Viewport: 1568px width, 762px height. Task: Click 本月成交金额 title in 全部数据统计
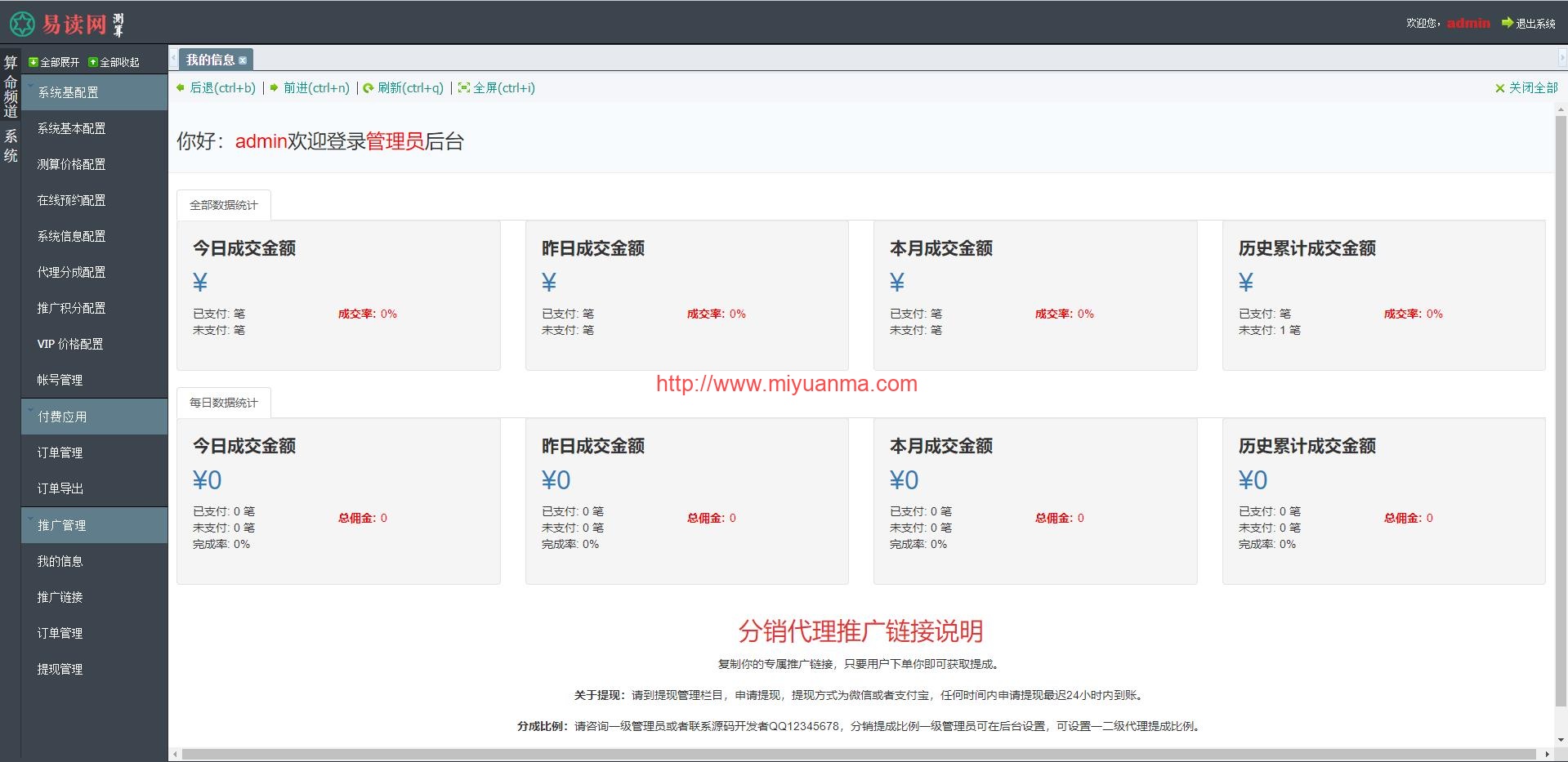coord(941,248)
